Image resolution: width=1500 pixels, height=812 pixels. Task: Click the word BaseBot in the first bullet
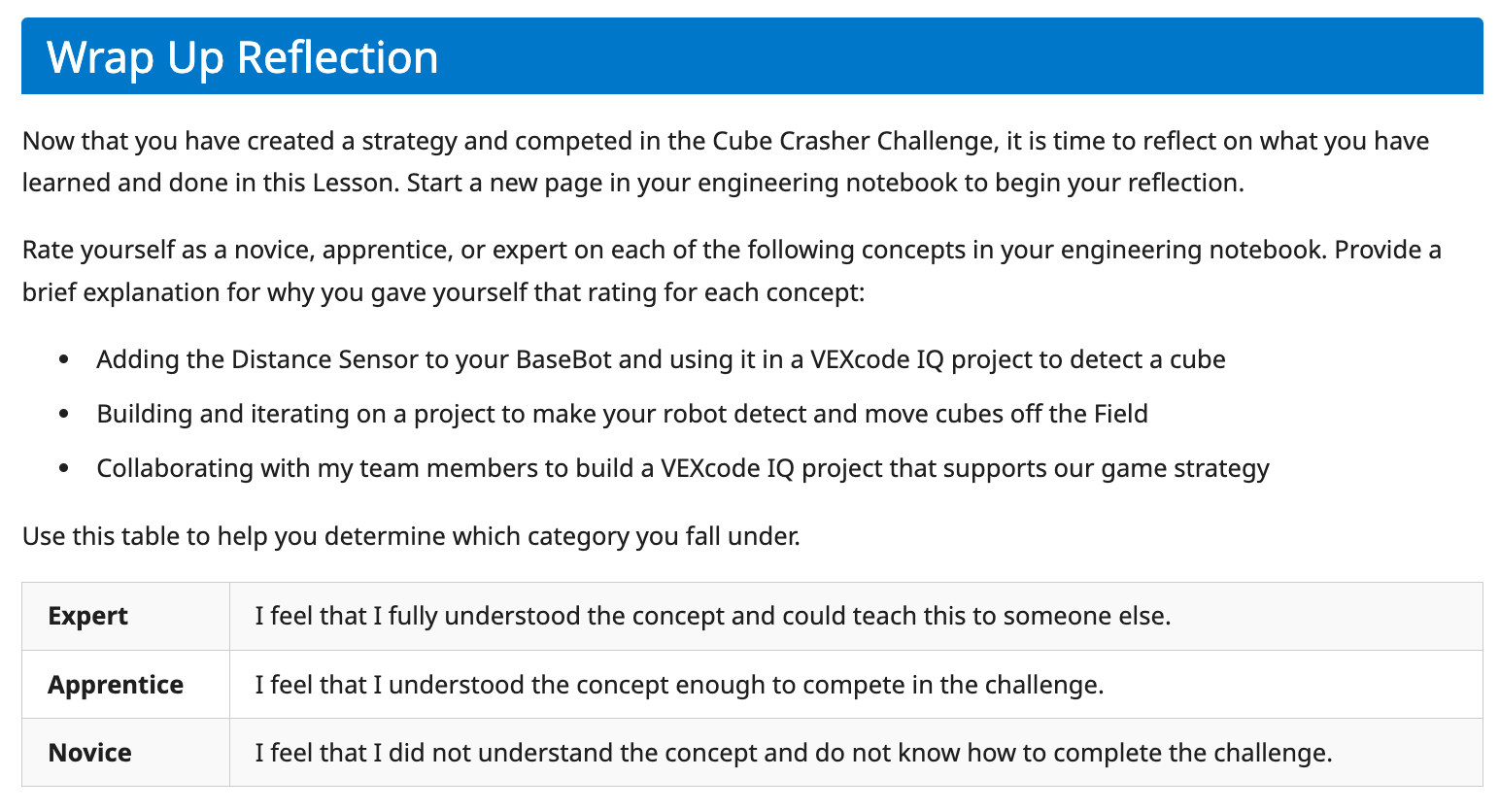[563, 359]
